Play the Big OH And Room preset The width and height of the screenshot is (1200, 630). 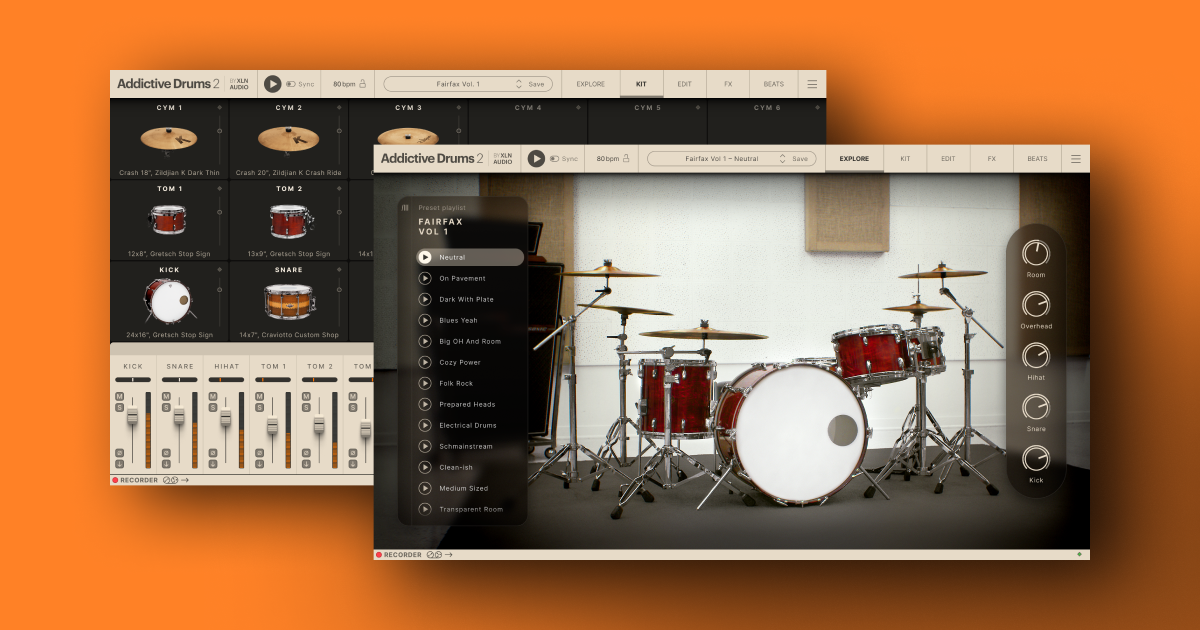pos(425,341)
